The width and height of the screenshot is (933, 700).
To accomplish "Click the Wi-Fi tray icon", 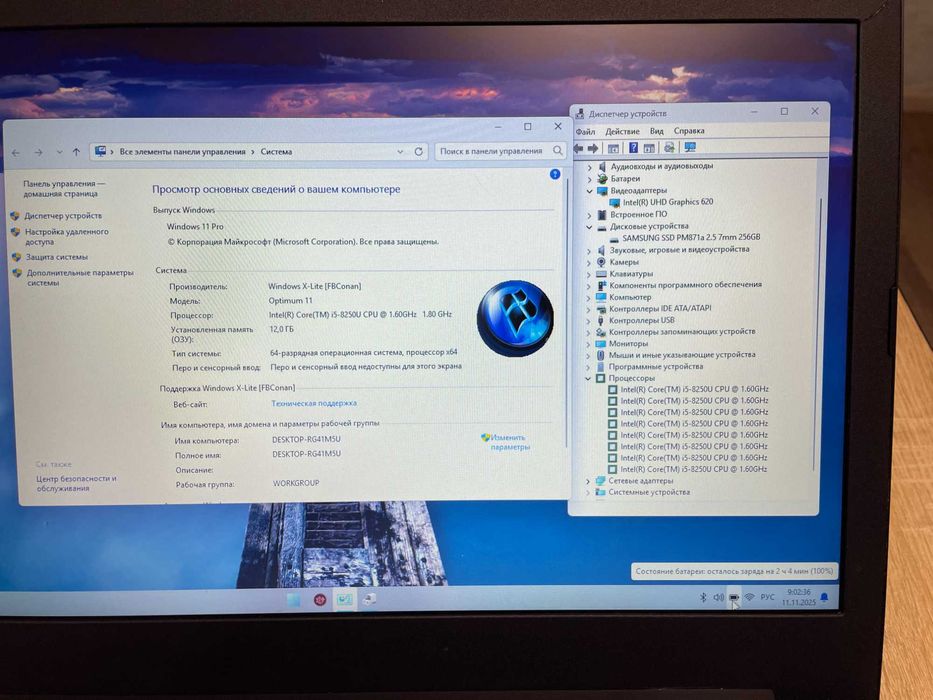I will click(749, 597).
